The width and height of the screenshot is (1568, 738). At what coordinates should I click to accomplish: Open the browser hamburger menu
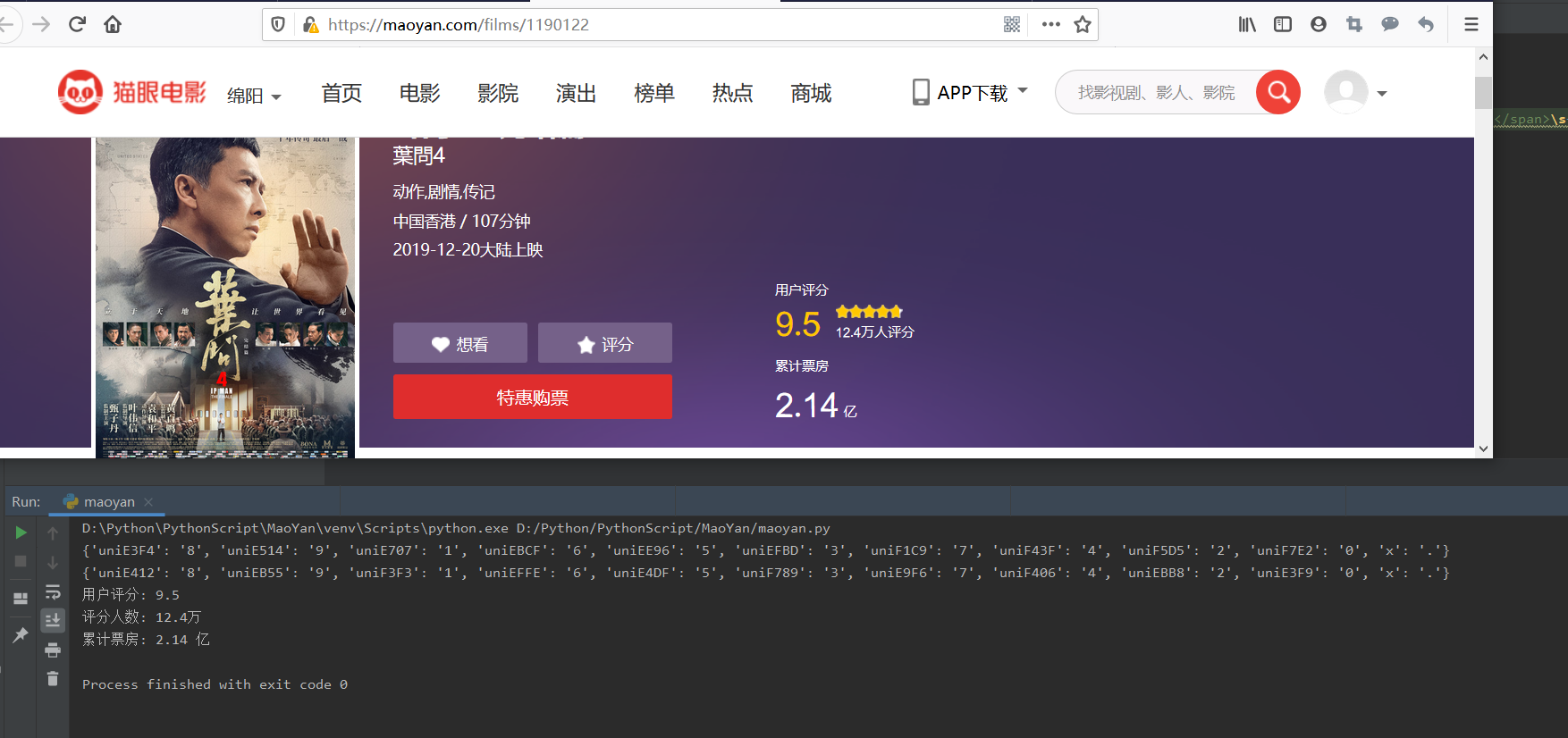point(1471,24)
